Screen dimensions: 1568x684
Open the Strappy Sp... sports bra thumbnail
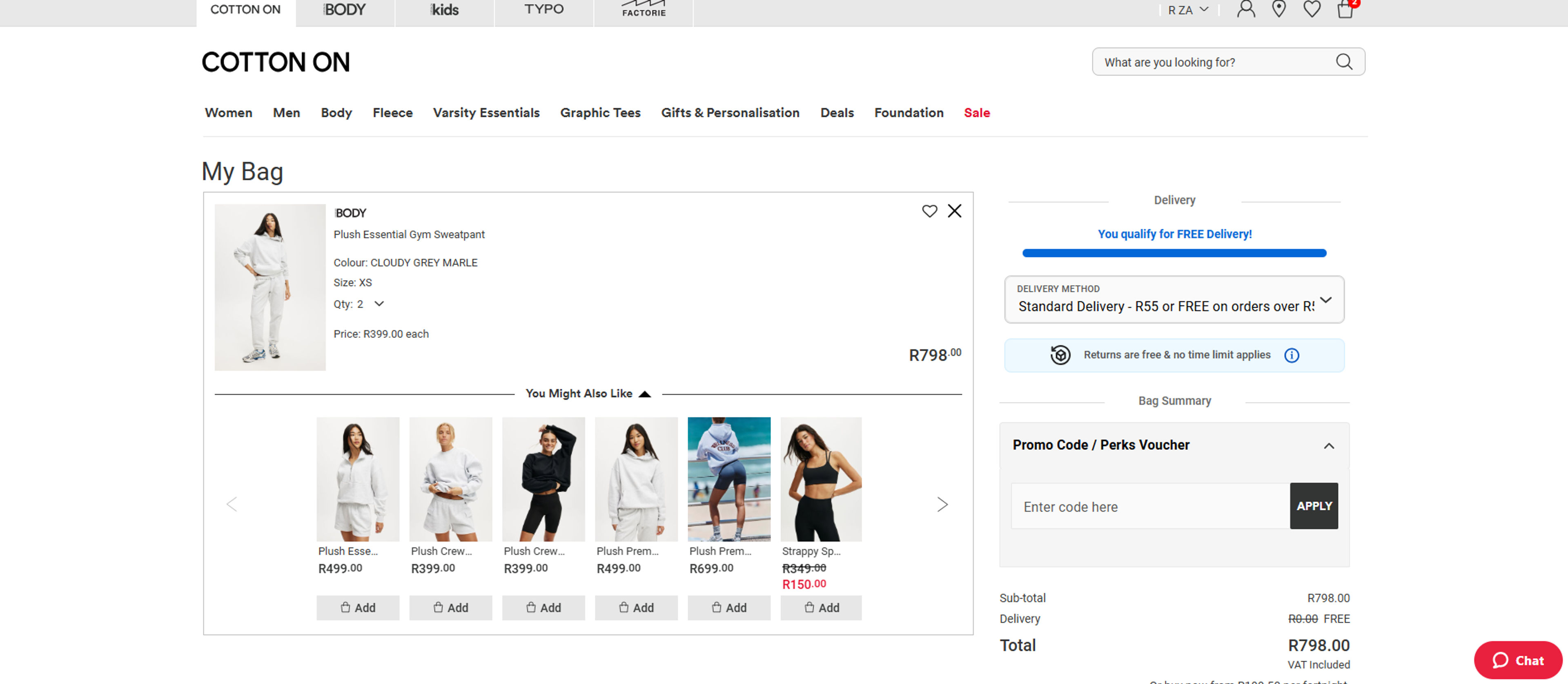821,479
